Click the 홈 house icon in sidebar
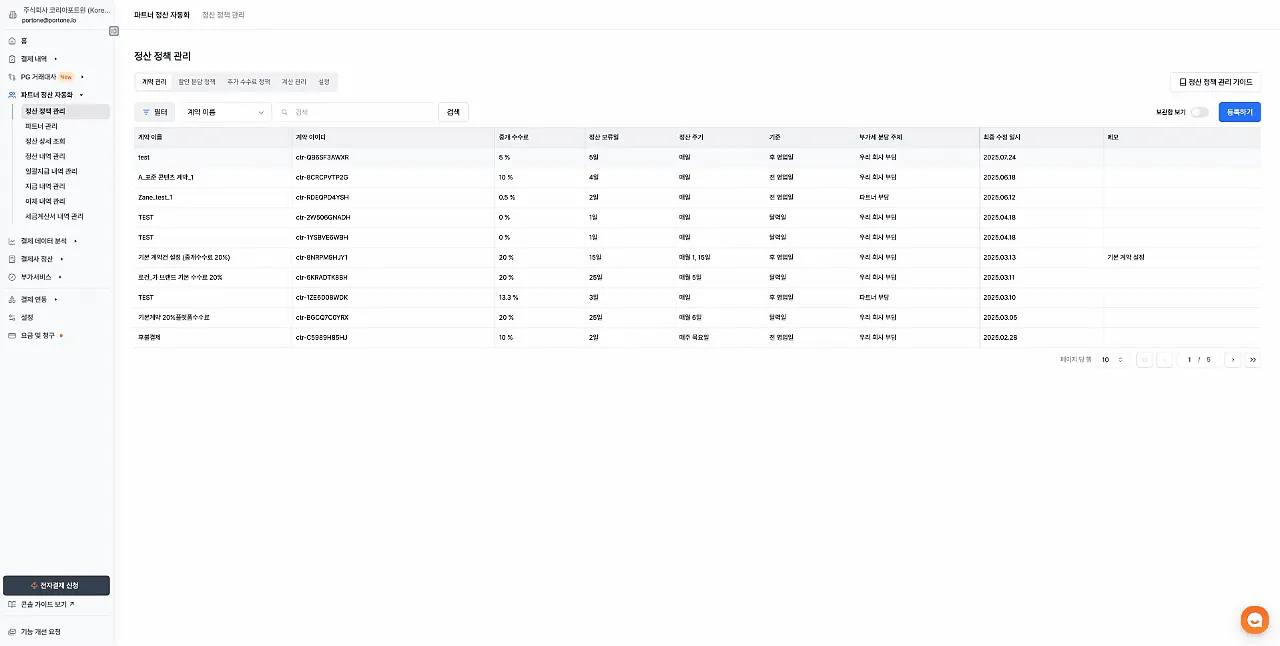This screenshot has width=1280, height=646. (12, 41)
